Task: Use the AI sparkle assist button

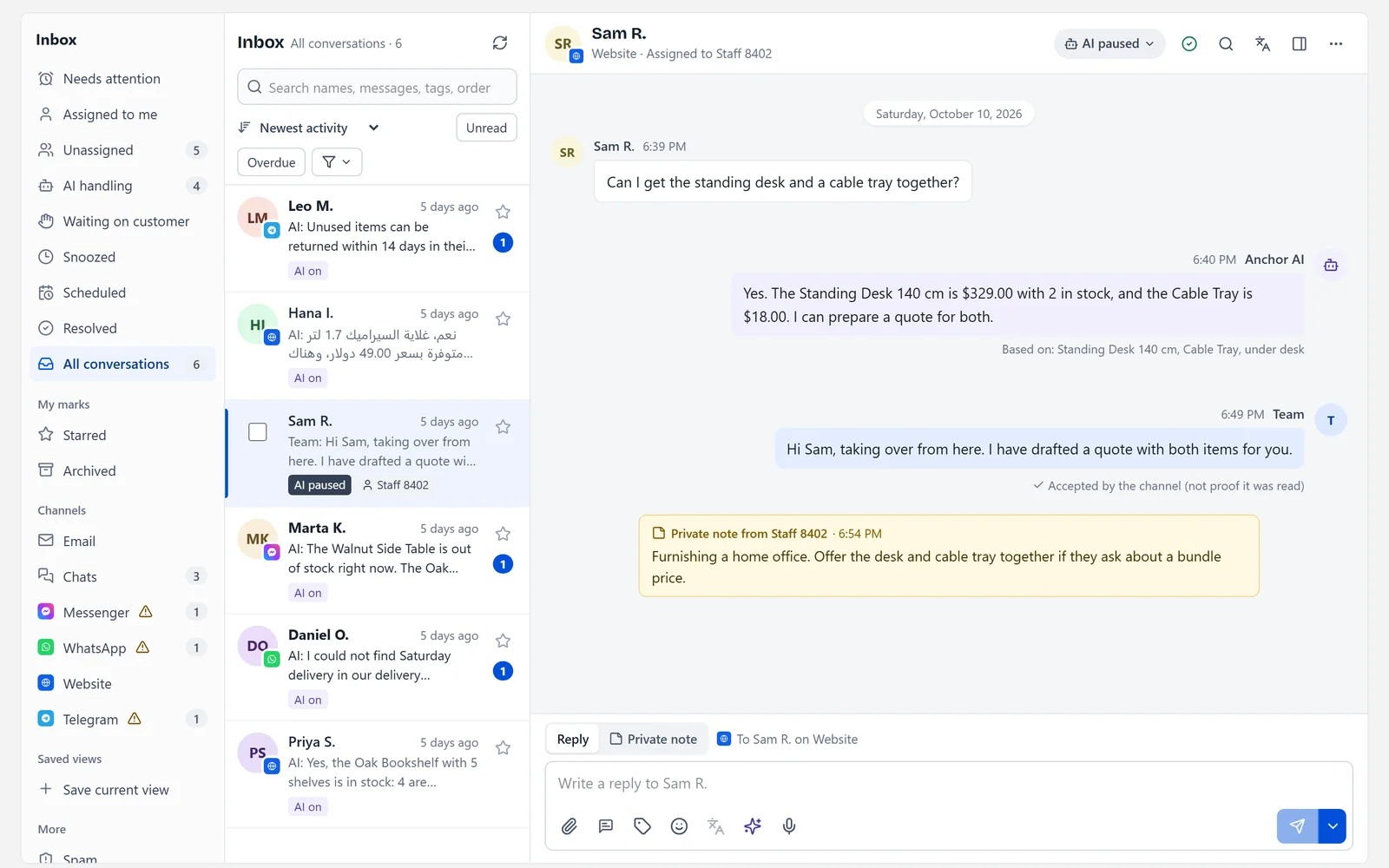Action: (x=753, y=826)
